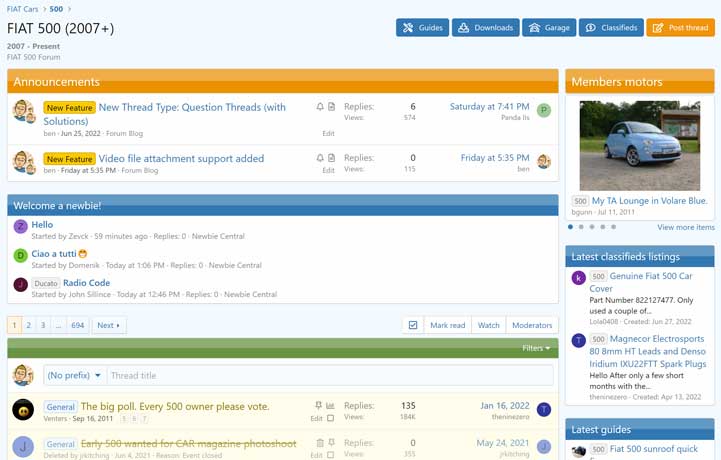721x460 pixels.
Task: Click the Watch forum button
Action: [488, 325]
